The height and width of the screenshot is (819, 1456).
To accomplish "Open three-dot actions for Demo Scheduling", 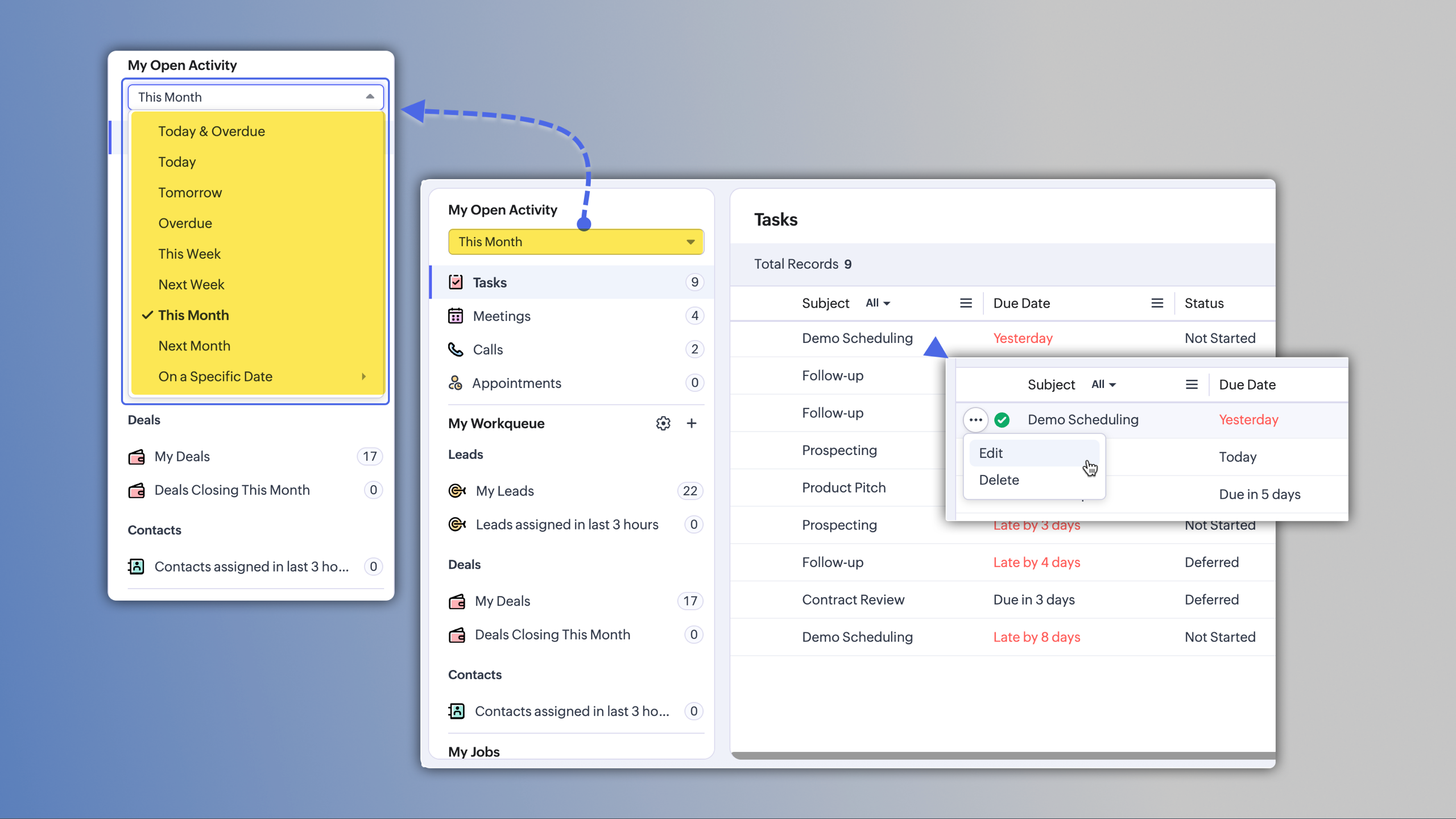I will click(x=975, y=420).
